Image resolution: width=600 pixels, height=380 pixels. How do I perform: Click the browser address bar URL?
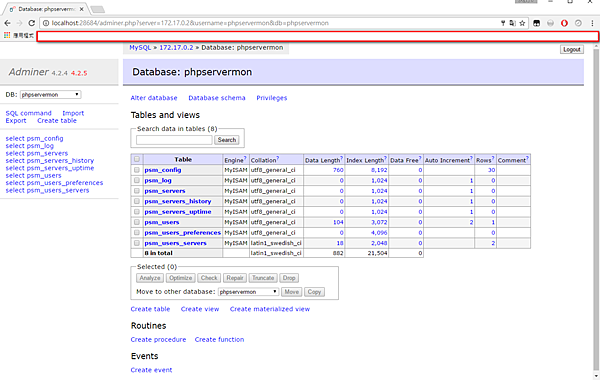tap(190, 23)
